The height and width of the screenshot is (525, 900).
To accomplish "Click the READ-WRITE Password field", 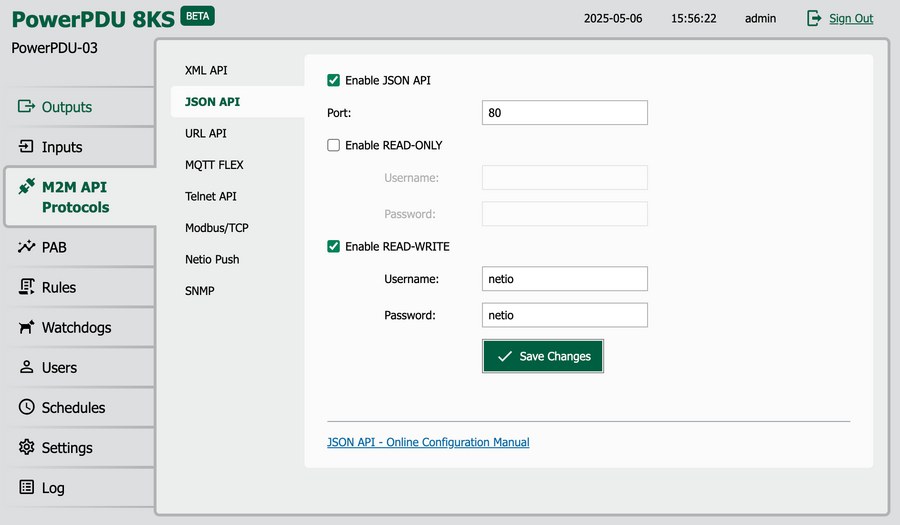I will click(565, 315).
